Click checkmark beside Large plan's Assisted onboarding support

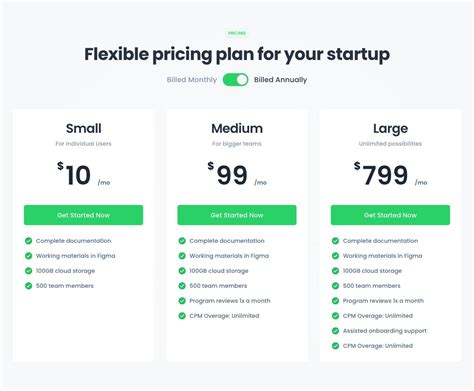coord(335,331)
